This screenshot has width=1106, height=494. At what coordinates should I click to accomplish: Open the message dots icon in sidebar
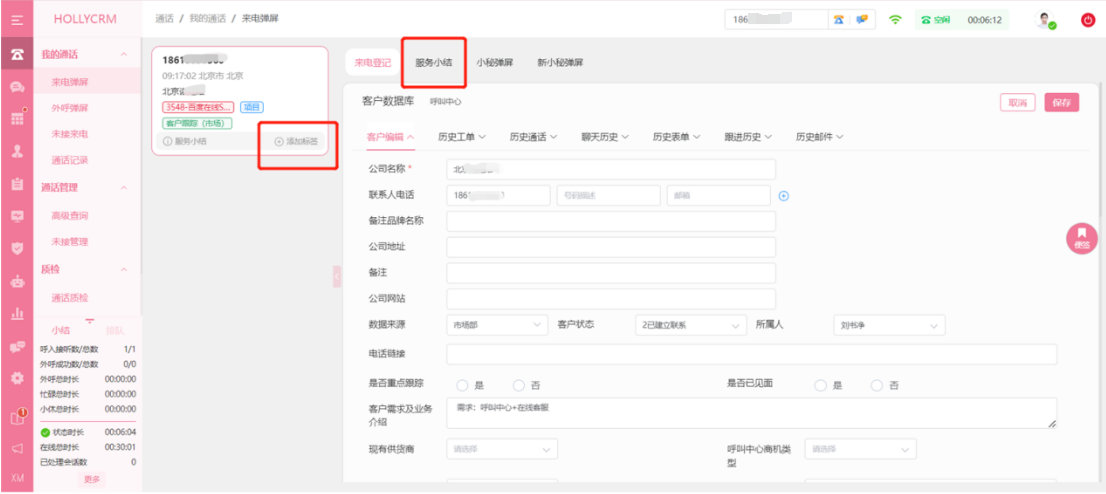pyautogui.click(x=17, y=346)
